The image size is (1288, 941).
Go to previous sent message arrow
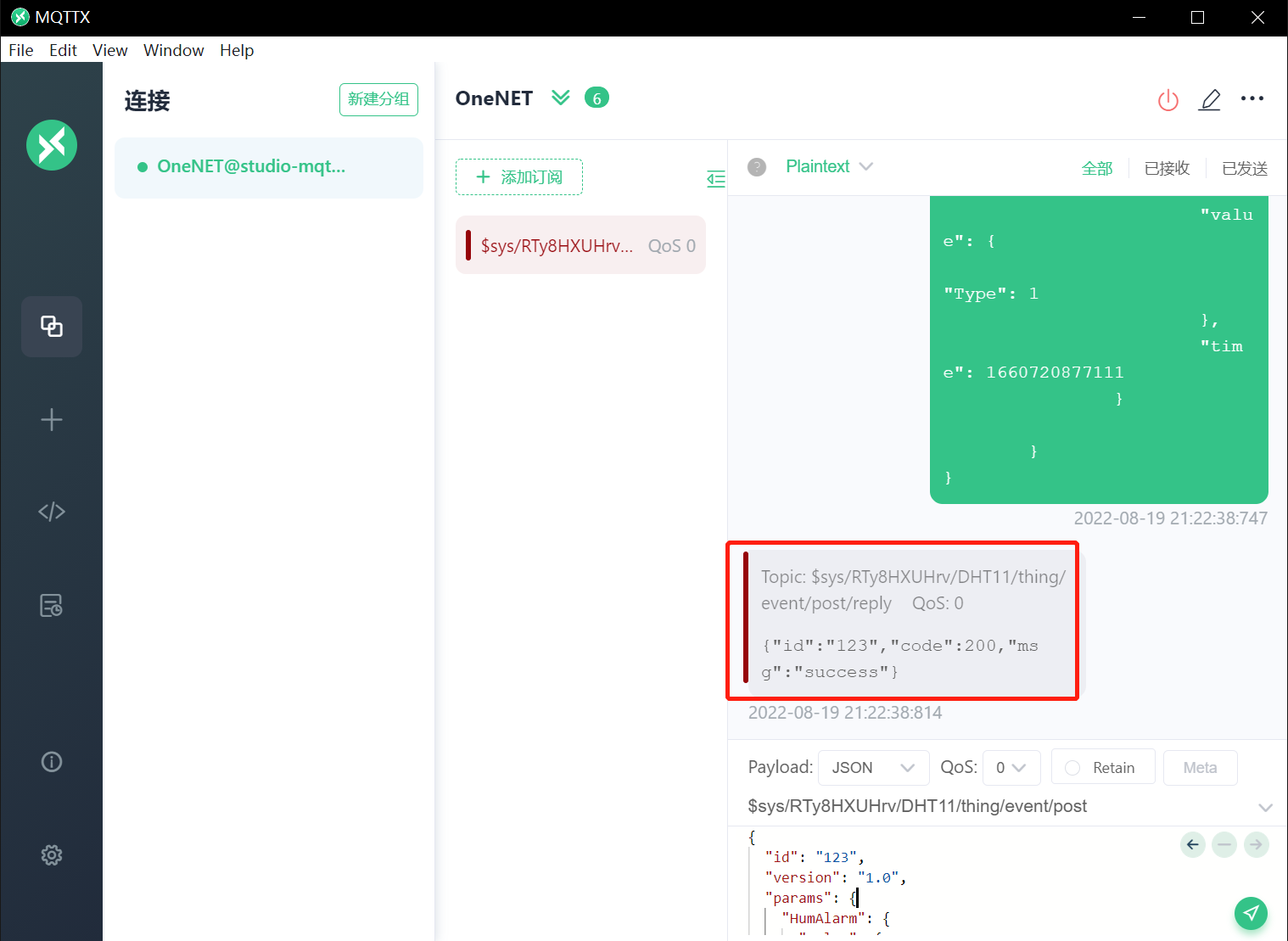click(x=1193, y=844)
